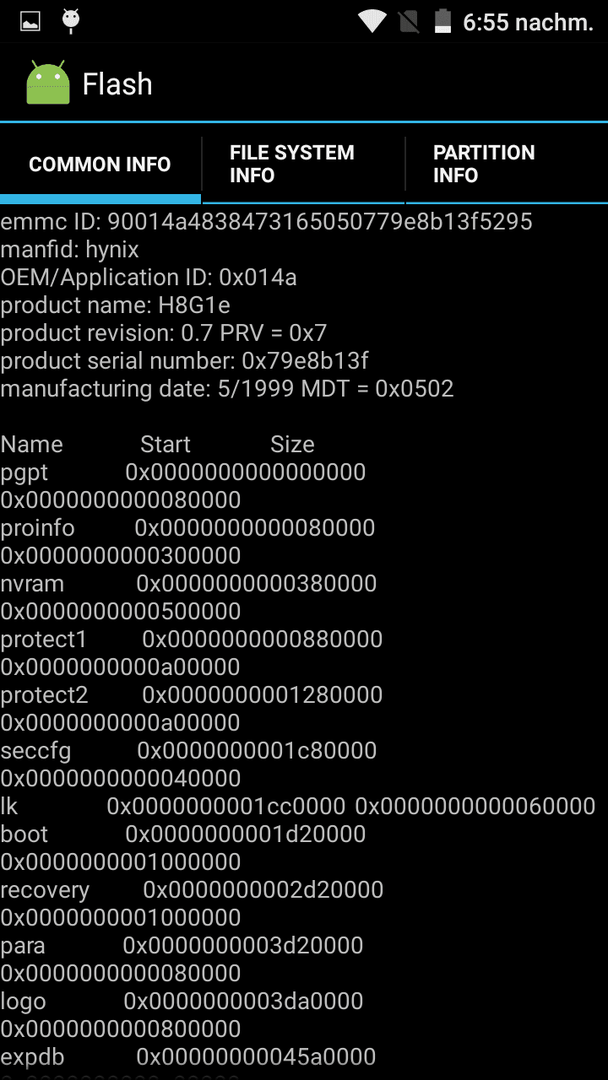
Task: Tap the 6:55 nachm. clock
Action: (528, 22)
